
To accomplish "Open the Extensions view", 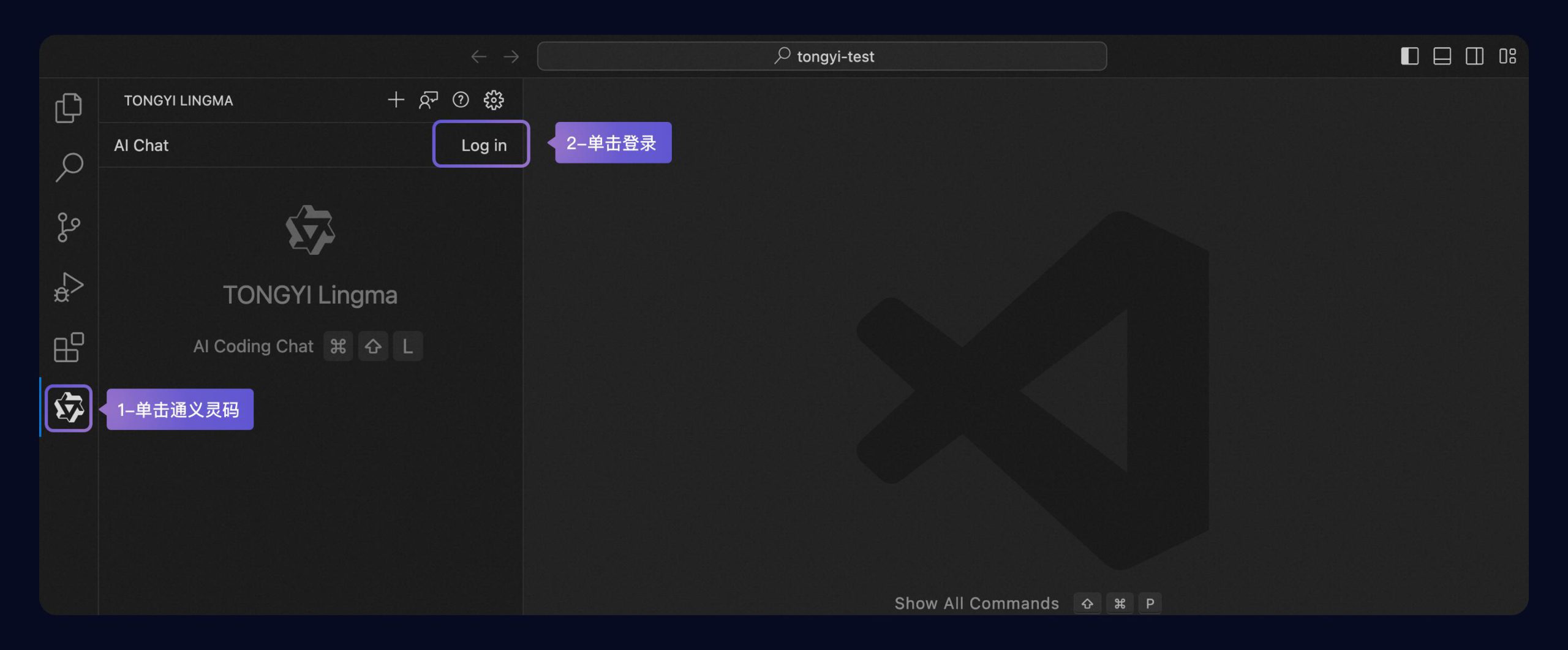I will [x=68, y=347].
